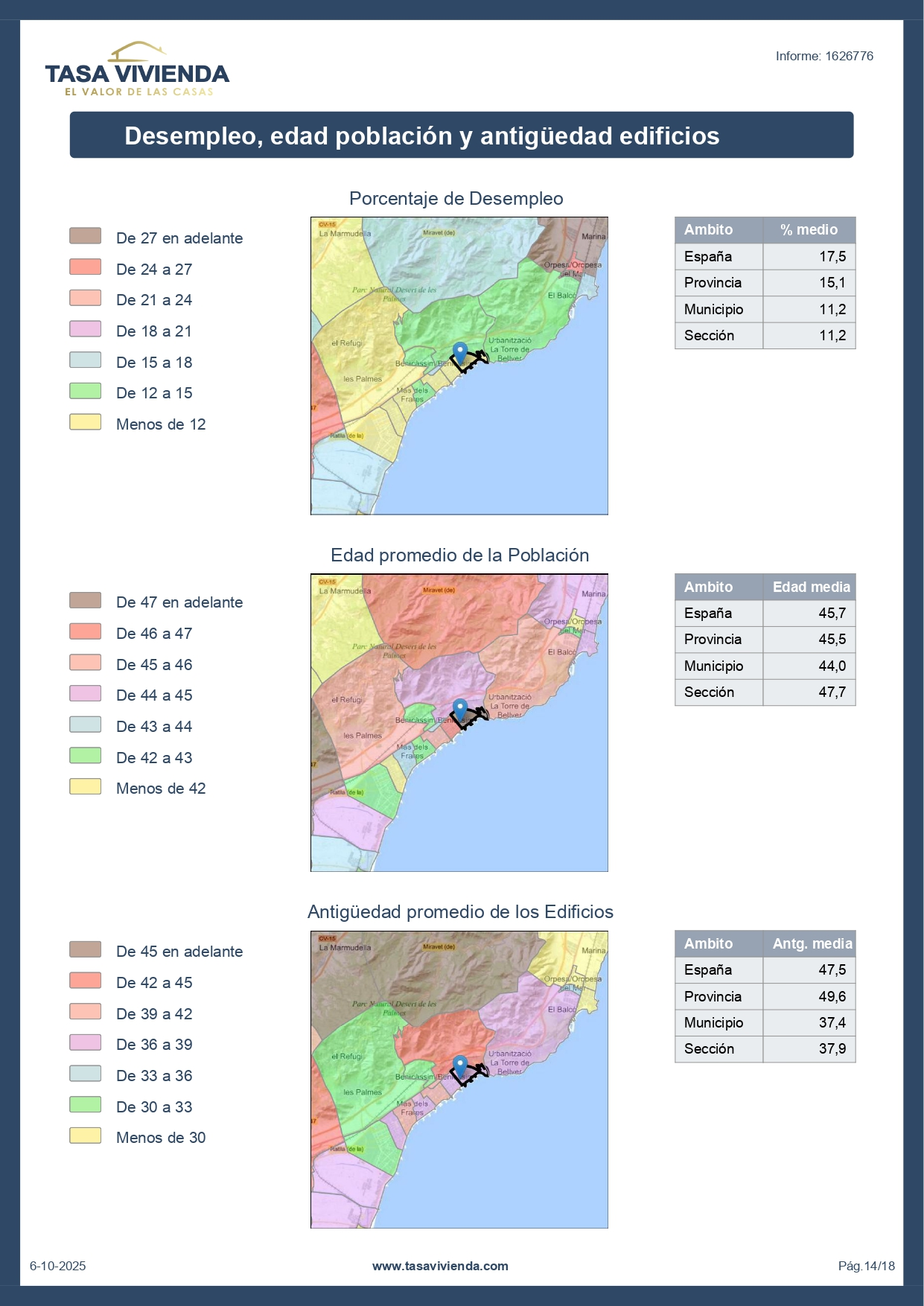Viewport: 924px width, 1306px height.
Task: Open the www.tasavivienda.com footer link
Action: pos(440,1266)
